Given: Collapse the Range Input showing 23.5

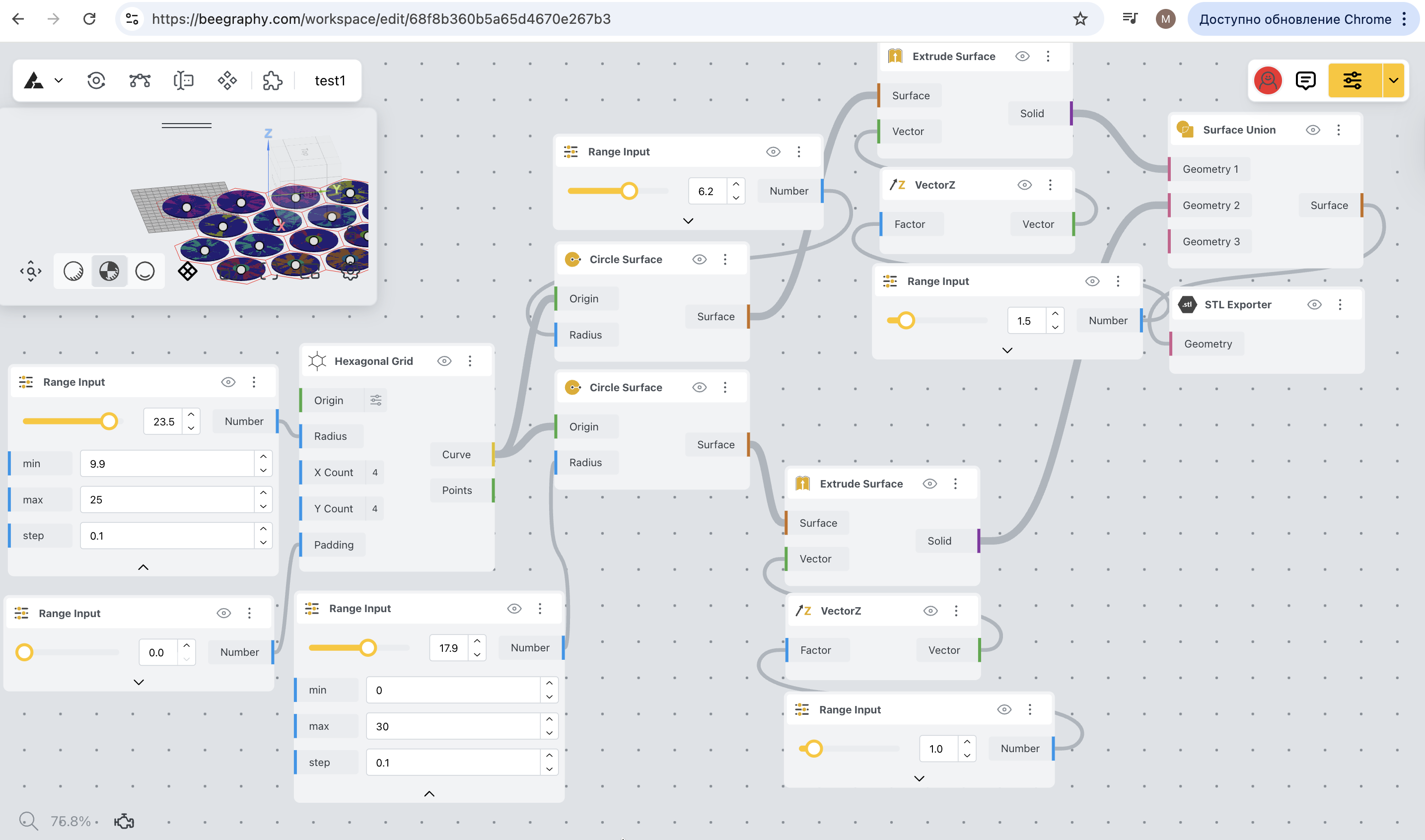Looking at the screenshot, I should point(143,567).
